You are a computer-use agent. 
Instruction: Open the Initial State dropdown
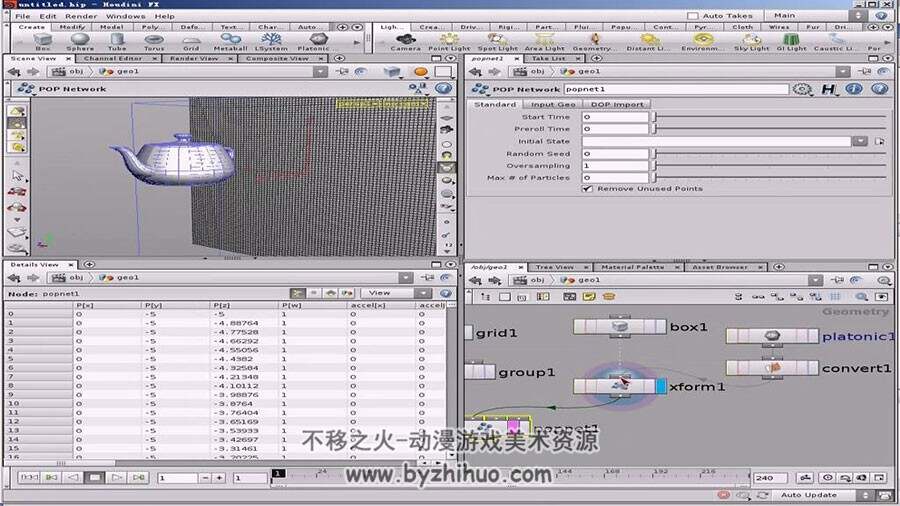(x=859, y=141)
